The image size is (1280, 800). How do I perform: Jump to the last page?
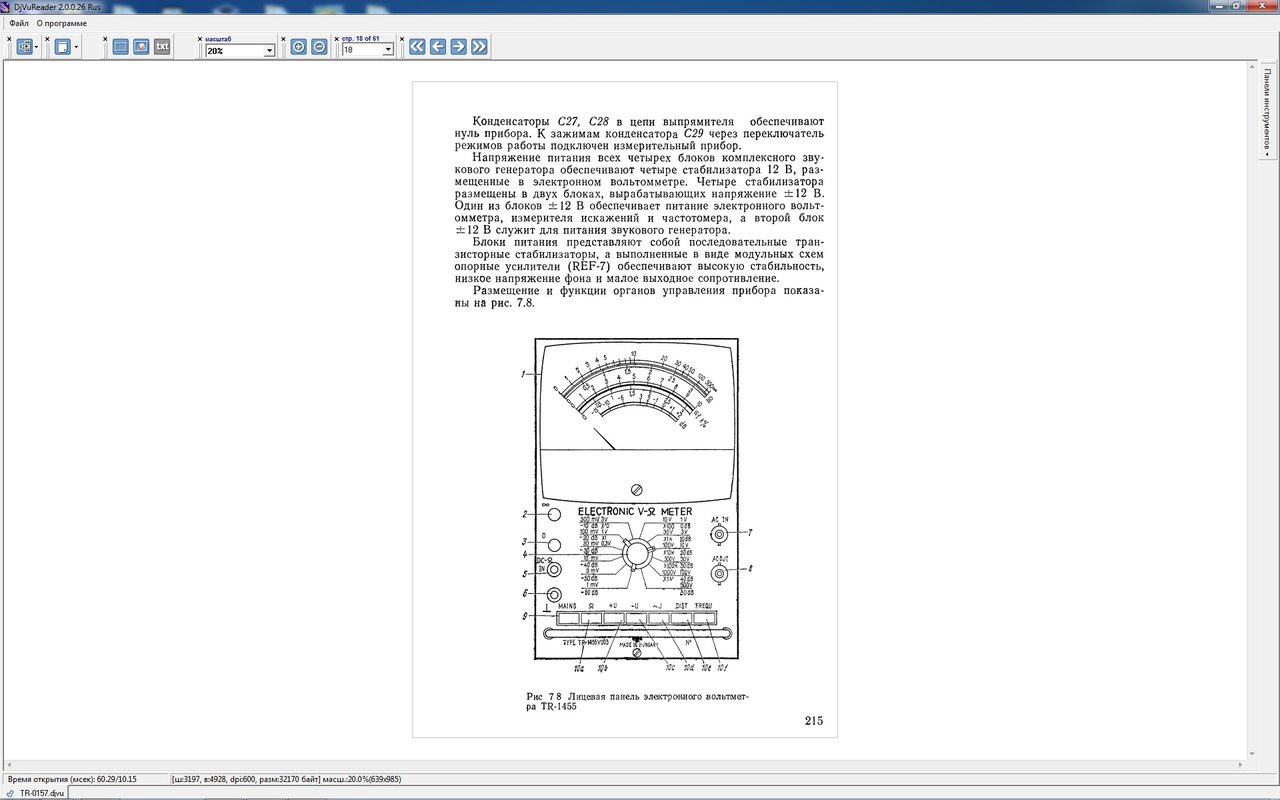point(479,46)
